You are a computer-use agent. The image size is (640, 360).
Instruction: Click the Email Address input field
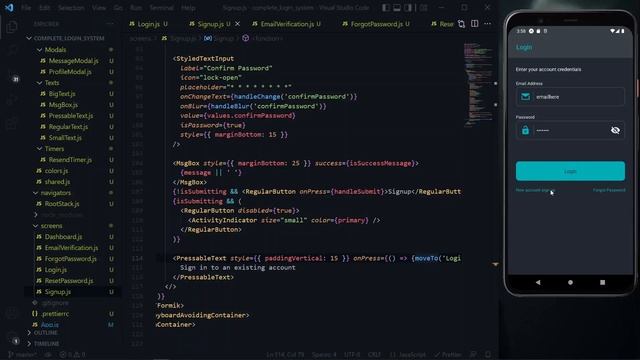click(570, 97)
